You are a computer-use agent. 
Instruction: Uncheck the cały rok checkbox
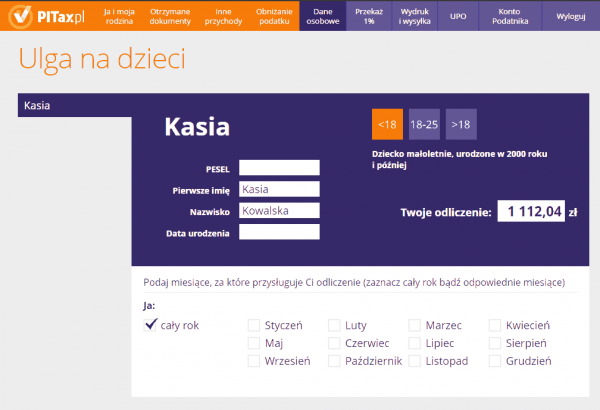[x=150, y=325]
